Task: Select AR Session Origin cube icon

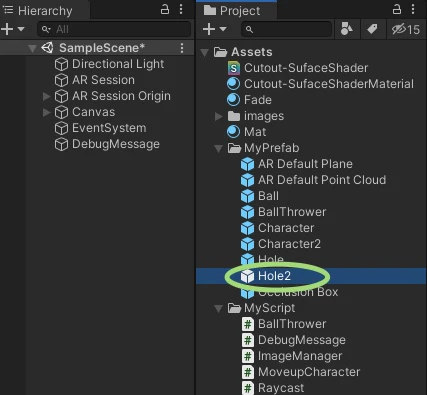Action: [61, 96]
